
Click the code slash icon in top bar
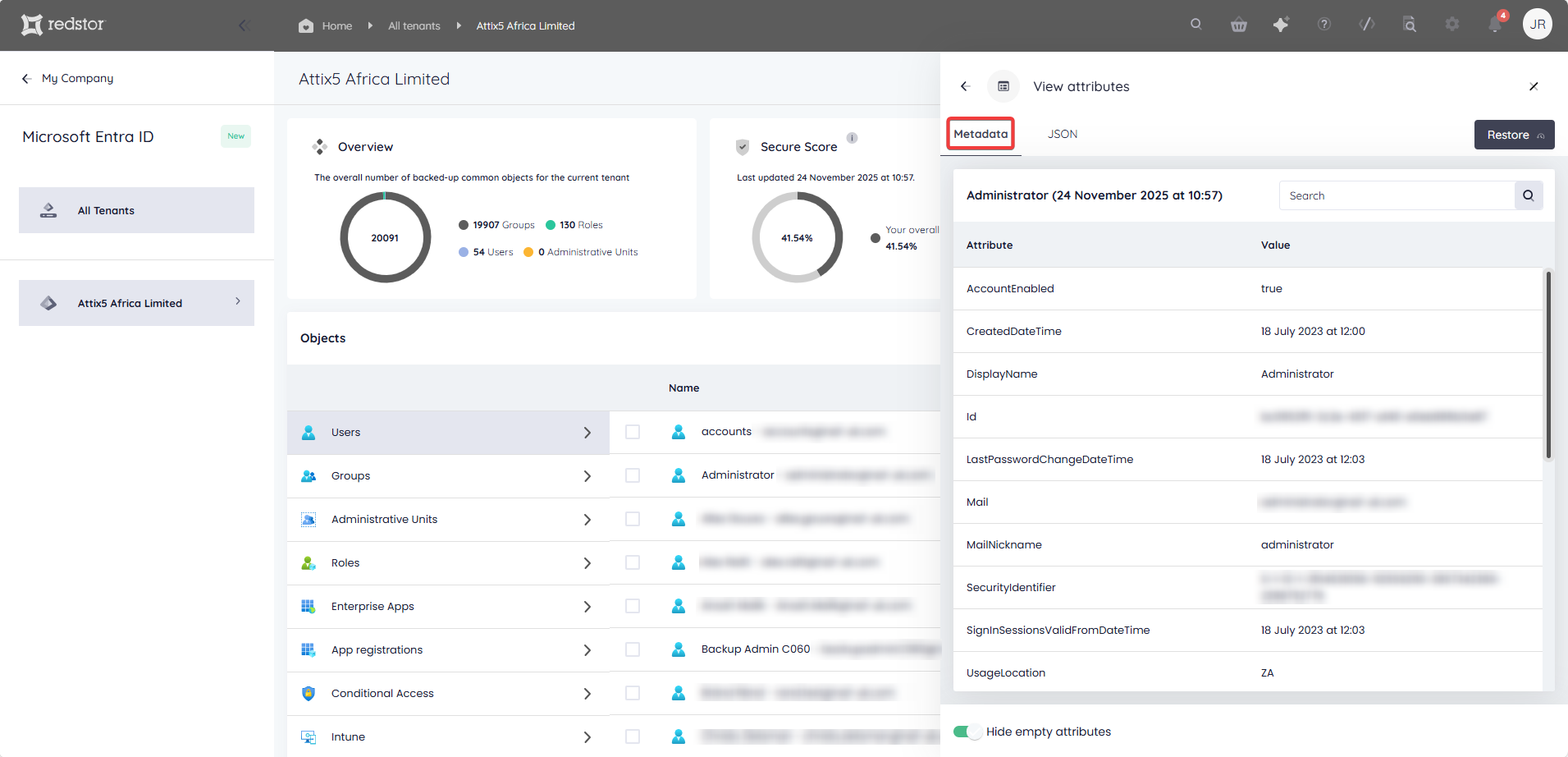point(1367,25)
